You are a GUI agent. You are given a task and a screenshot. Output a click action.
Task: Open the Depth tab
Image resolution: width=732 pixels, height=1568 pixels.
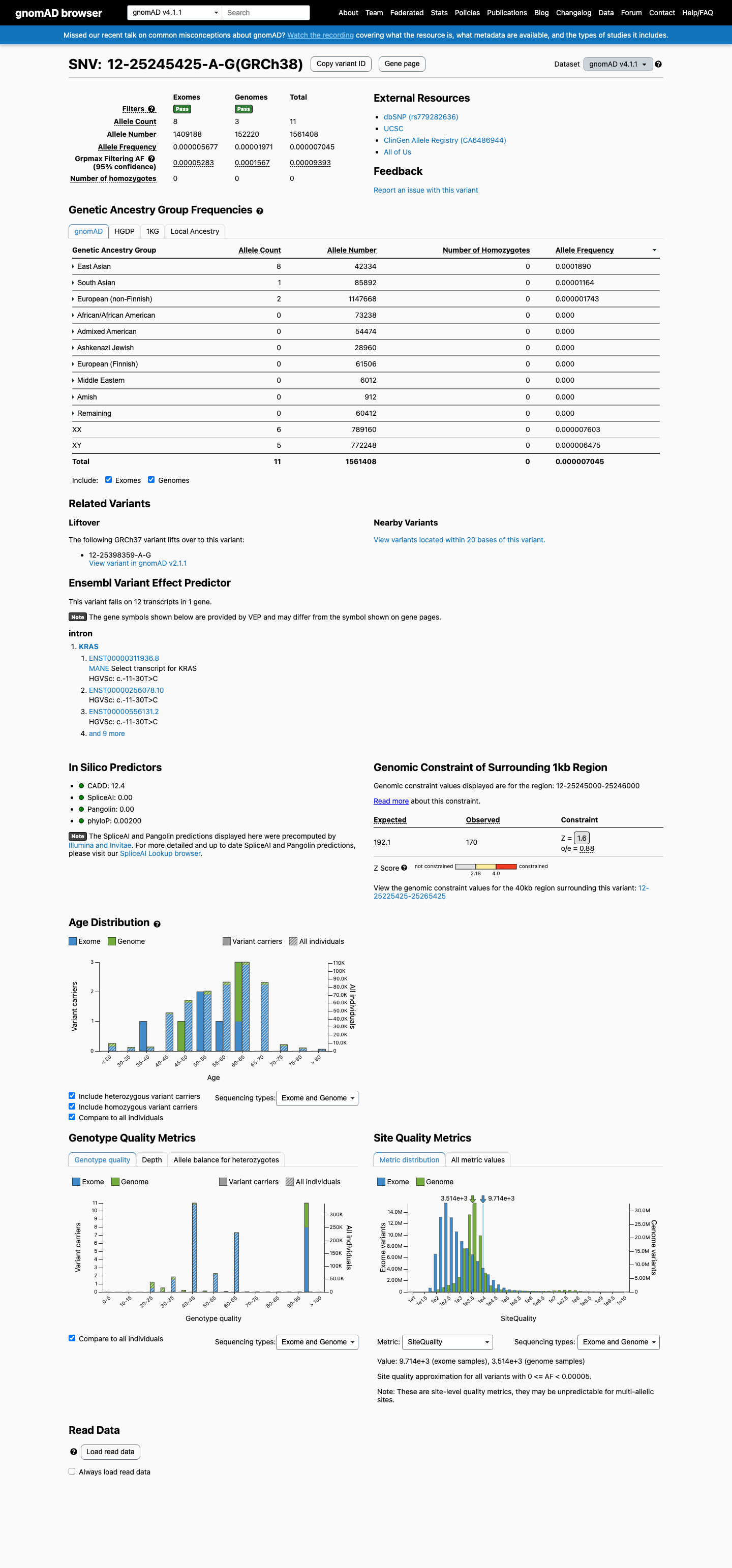(x=151, y=1159)
